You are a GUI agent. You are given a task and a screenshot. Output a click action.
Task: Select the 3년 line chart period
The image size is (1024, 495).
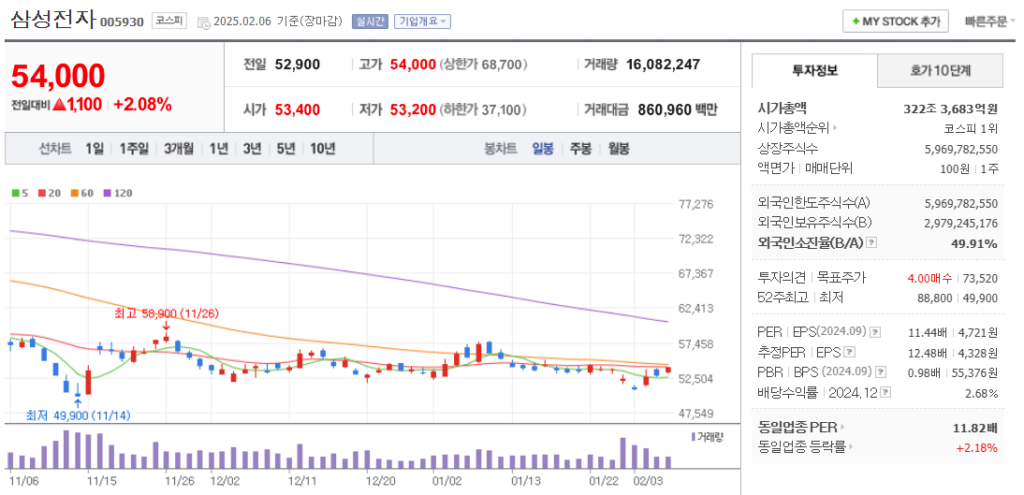coord(251,149)
